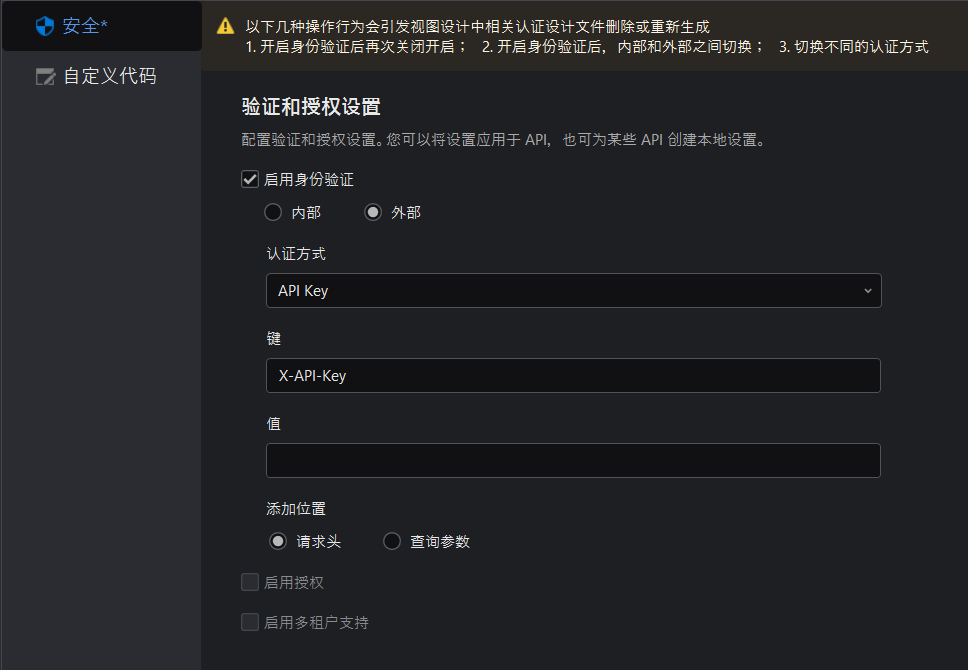Choose the 查询参数 radio option
Viewport: 968px width, 670px height.
(x=392, y=541)
